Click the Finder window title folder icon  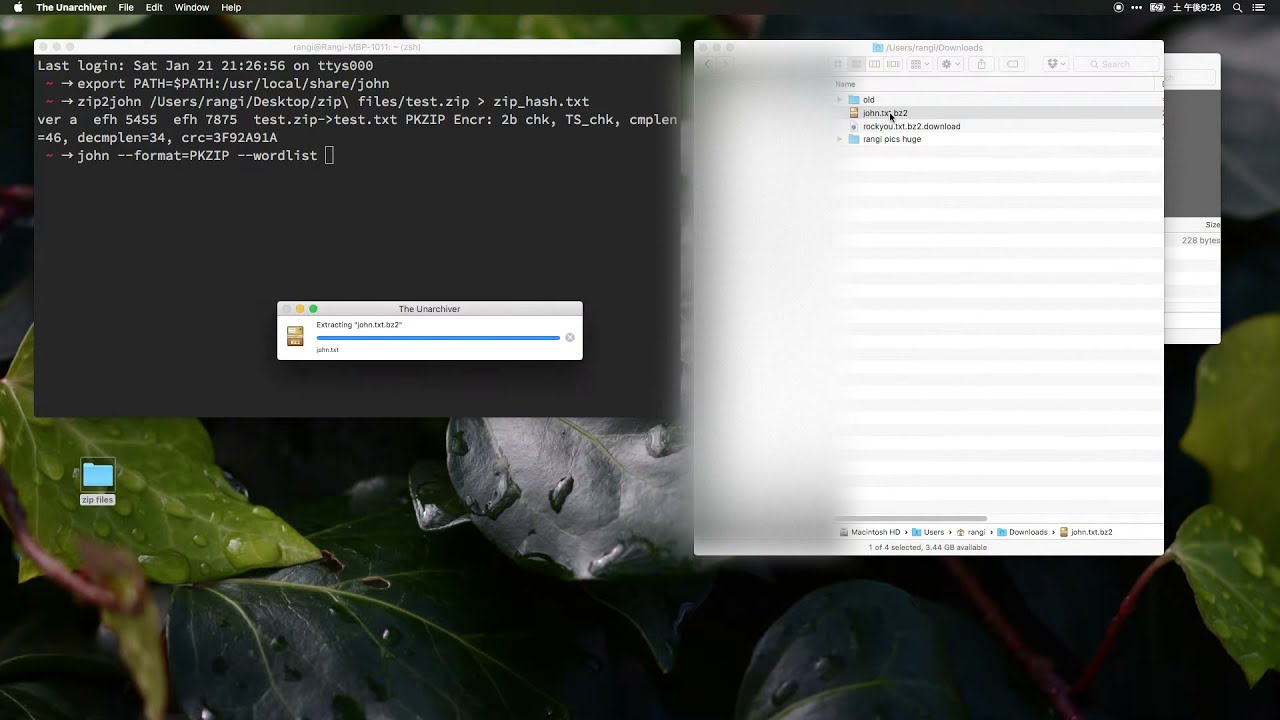pos(878,47)
